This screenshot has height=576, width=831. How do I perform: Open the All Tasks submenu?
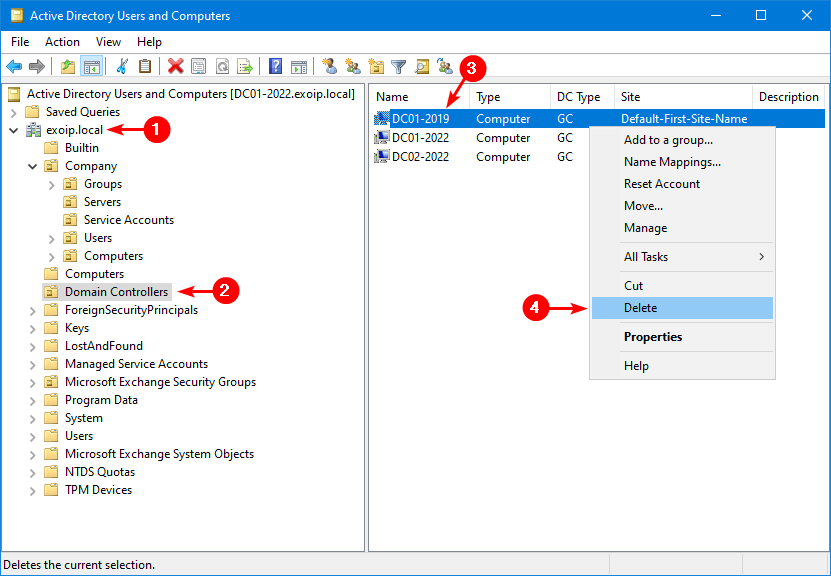(x=682, y=257)
